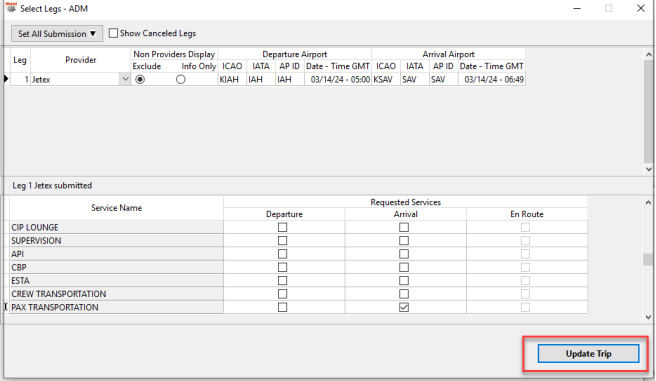656x381 pixels.
Task: Click services list scrollbar down arrow
Action: tap(648, 317)
